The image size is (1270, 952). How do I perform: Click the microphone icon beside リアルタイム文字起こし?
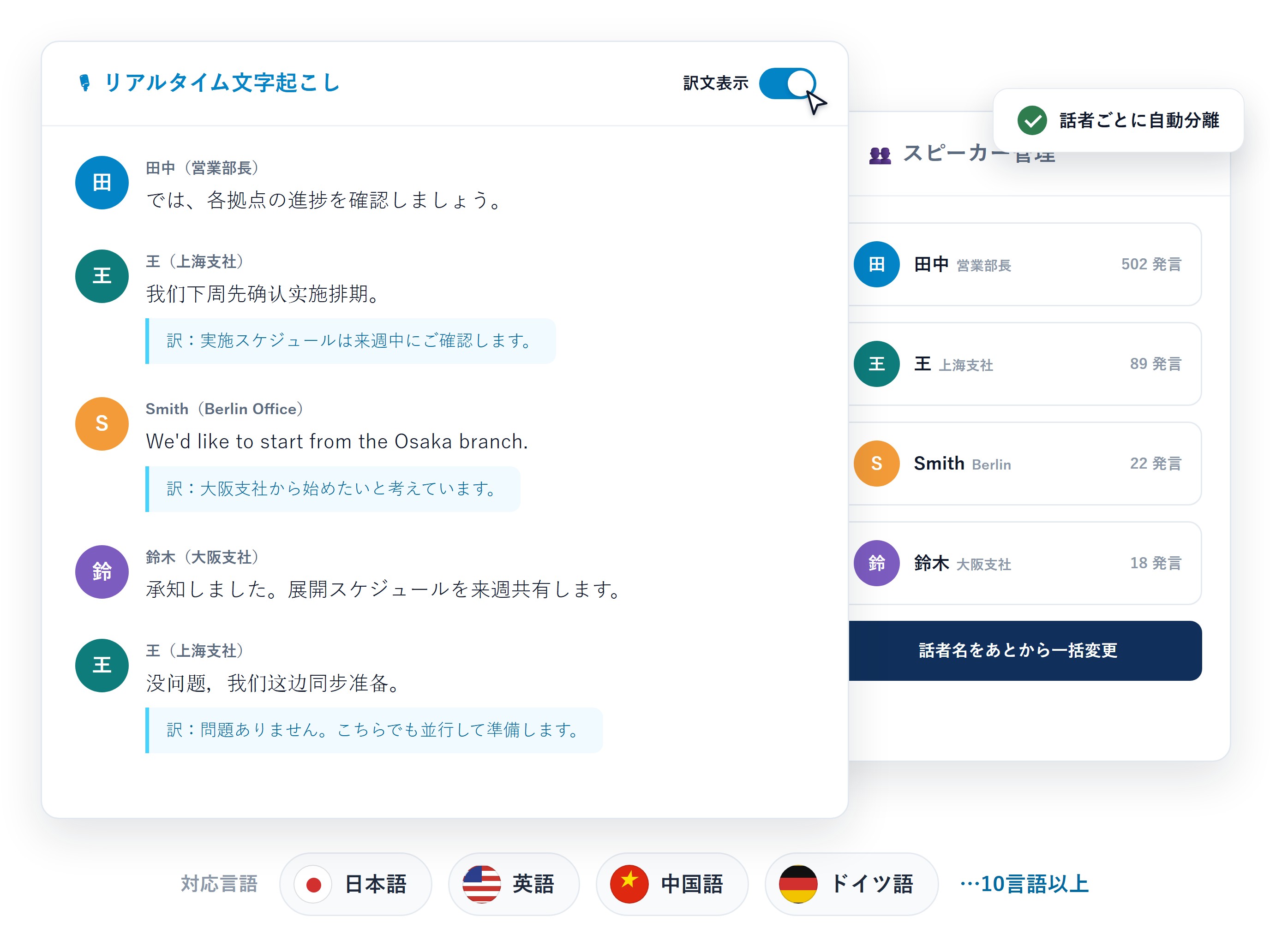click(x=84, y=83)
